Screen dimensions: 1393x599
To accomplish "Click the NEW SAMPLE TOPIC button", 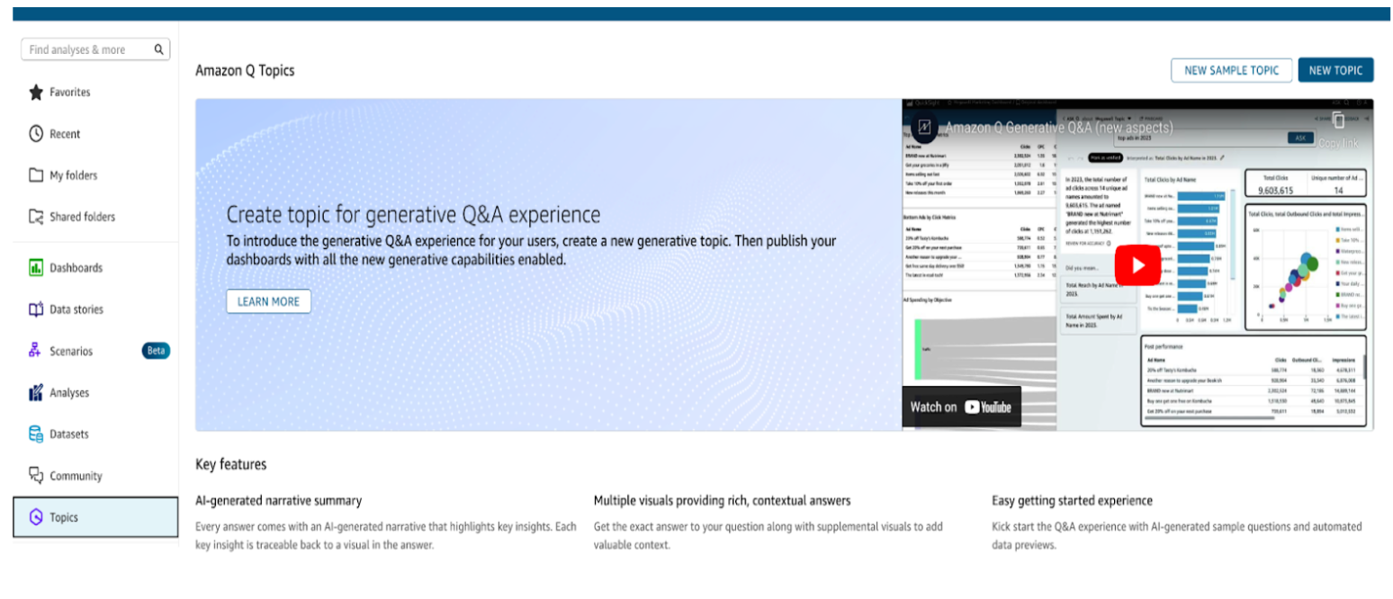I will click(x=1231, y=70).
